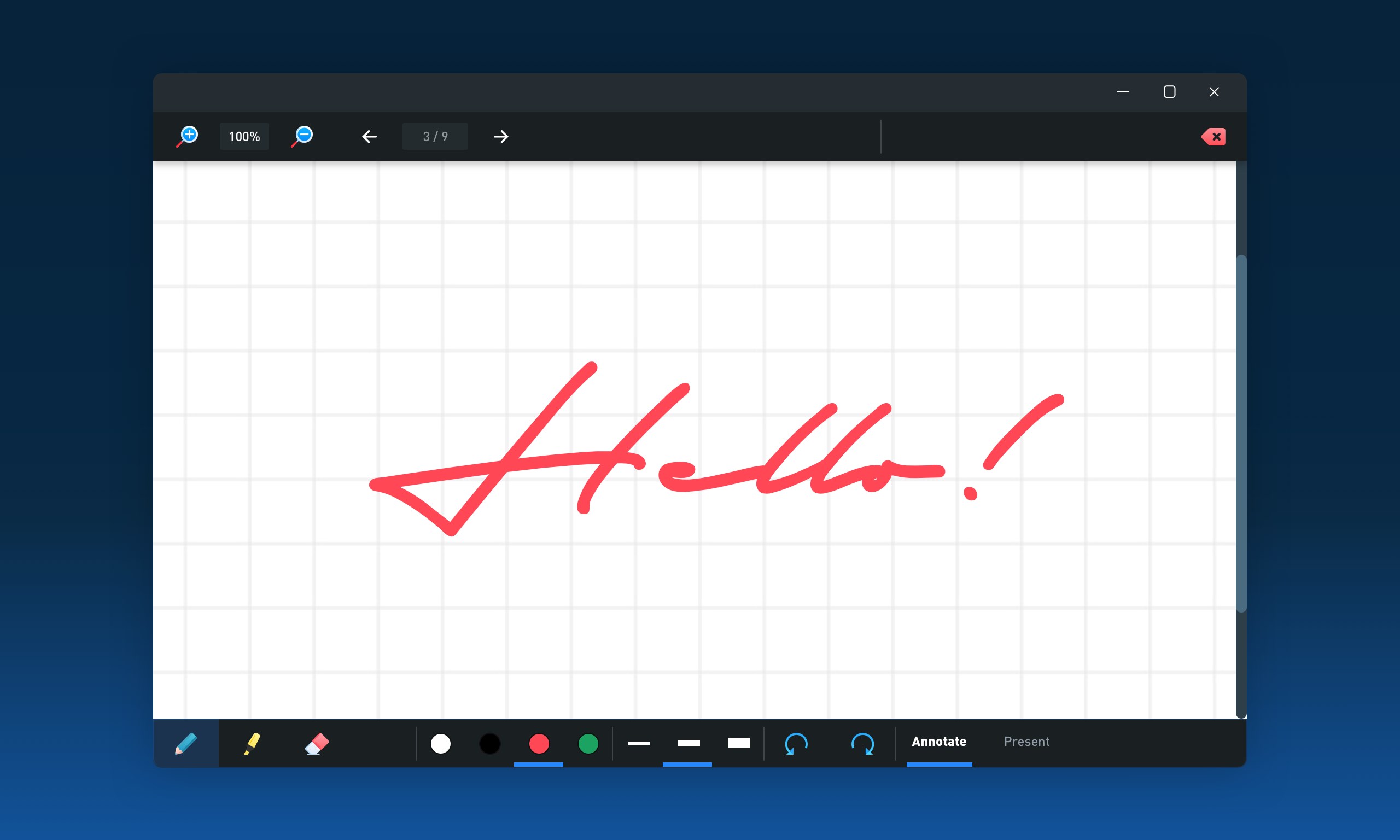1400x840 pixels.
Task: Redo the last undone stroke
Action: pyautogui.click(x=862, y=743)
